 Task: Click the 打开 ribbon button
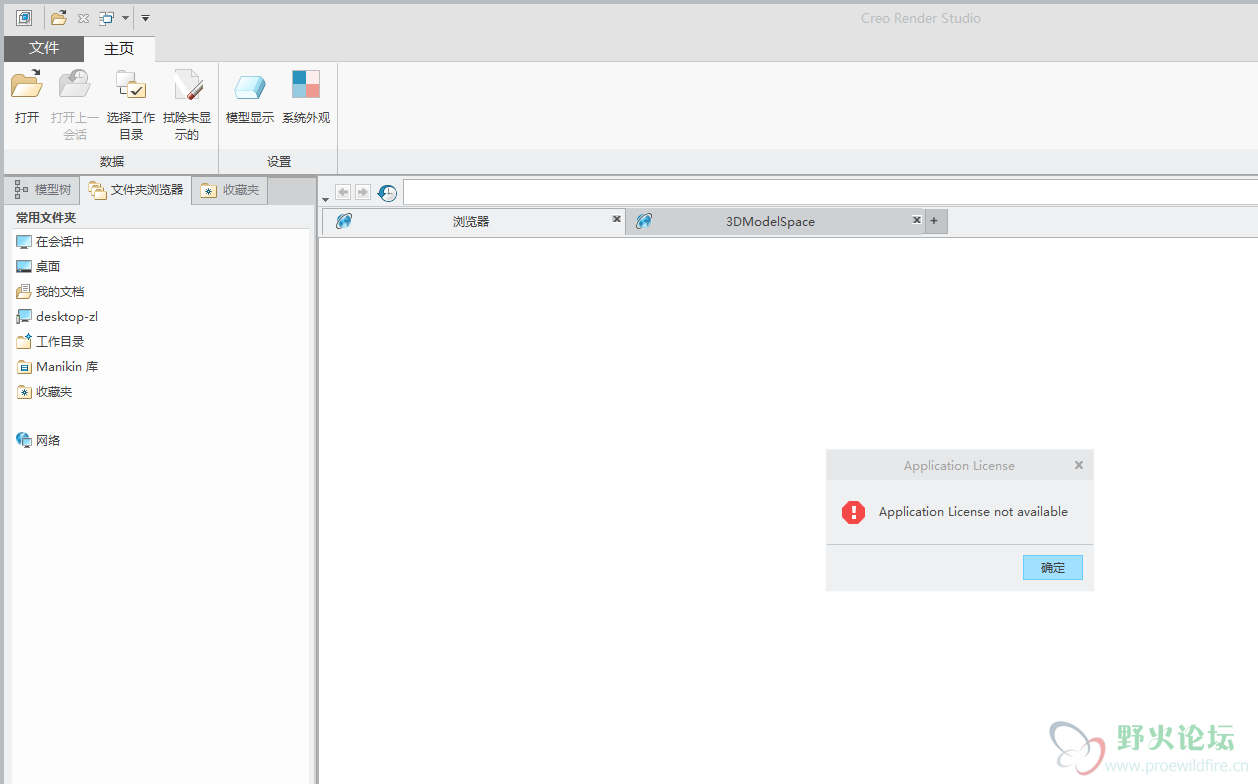(27, 97)
